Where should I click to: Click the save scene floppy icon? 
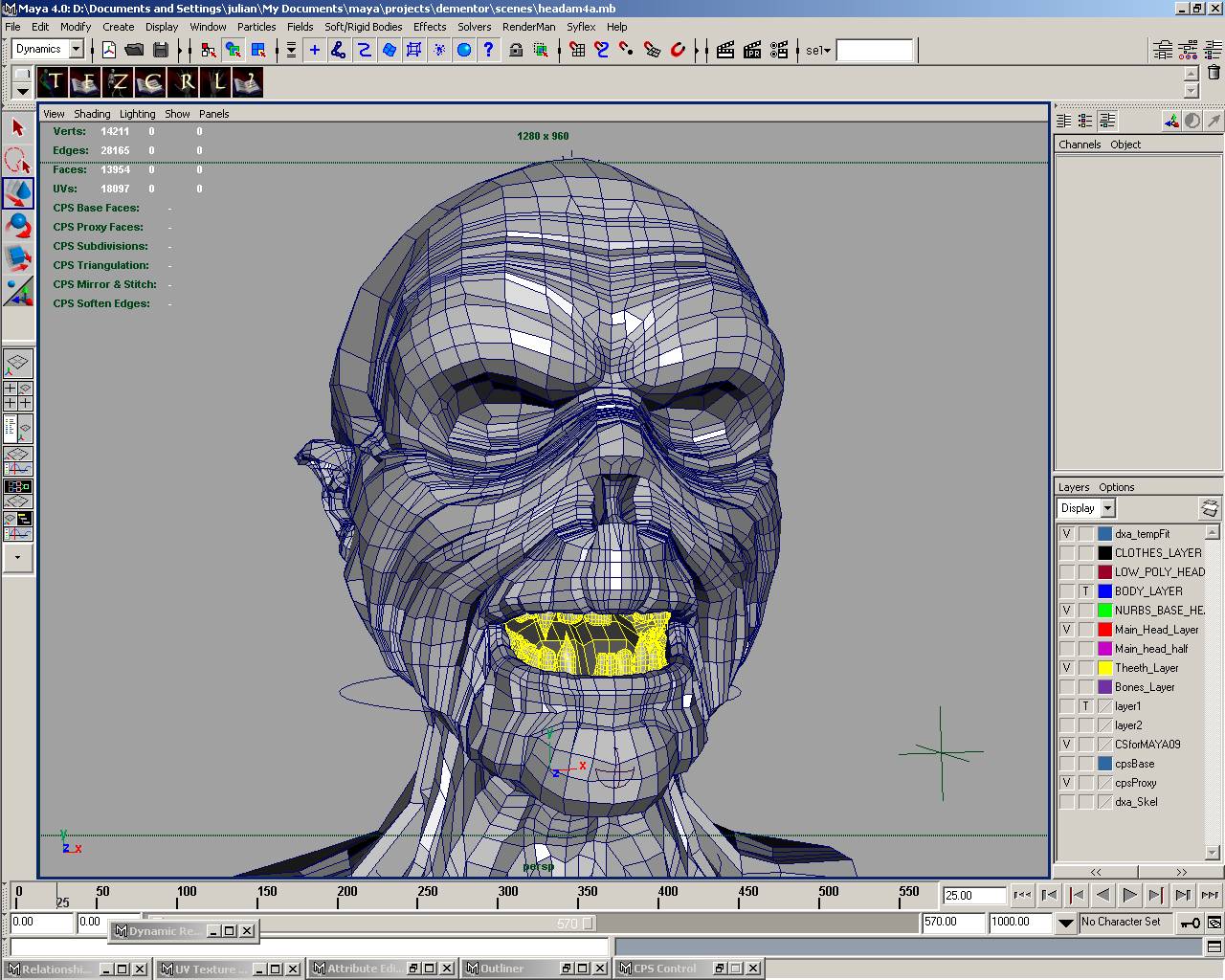(x=161, y=50)
